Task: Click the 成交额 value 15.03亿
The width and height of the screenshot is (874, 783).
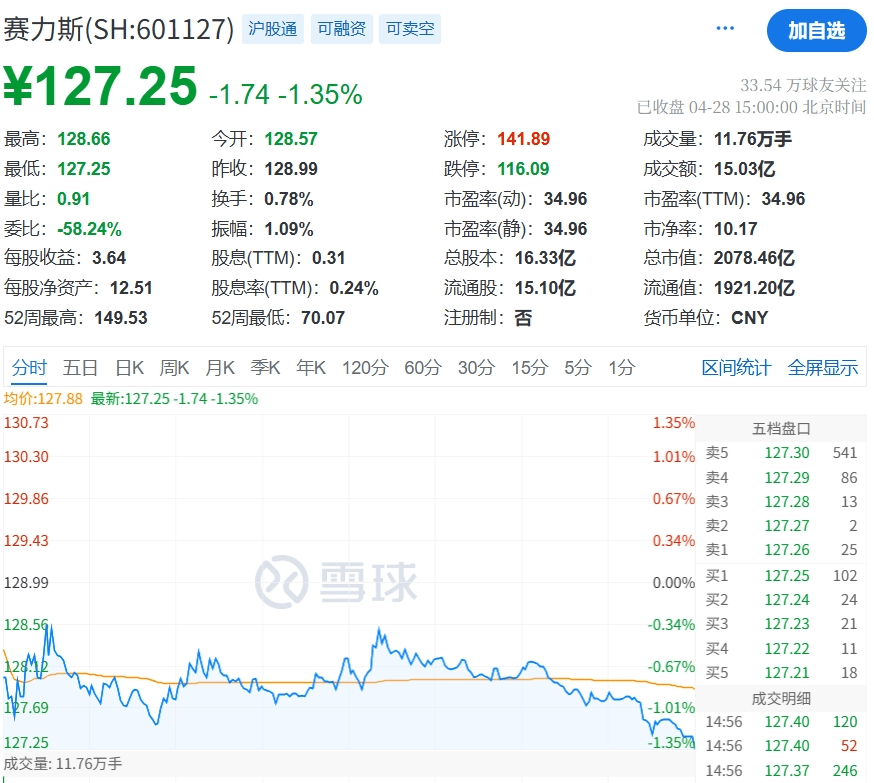Action: tap(745, 169)
